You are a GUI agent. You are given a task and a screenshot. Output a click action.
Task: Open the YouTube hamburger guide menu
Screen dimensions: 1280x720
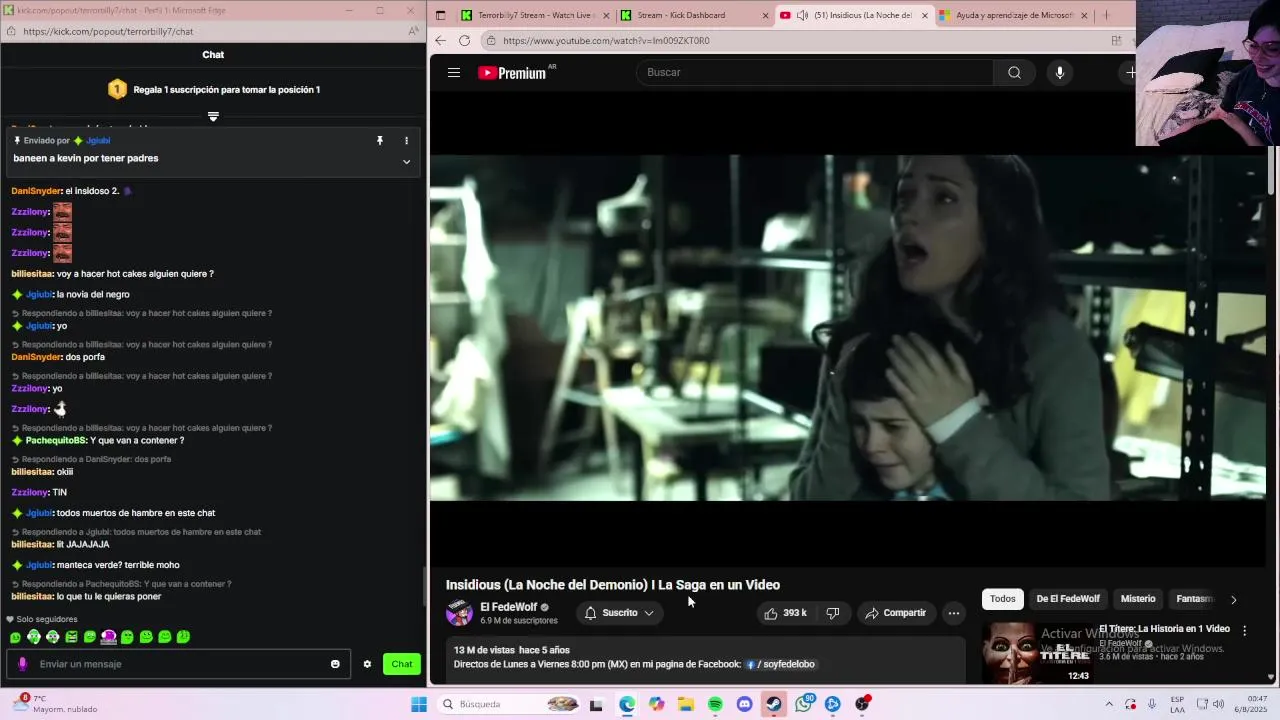[454, 72]
